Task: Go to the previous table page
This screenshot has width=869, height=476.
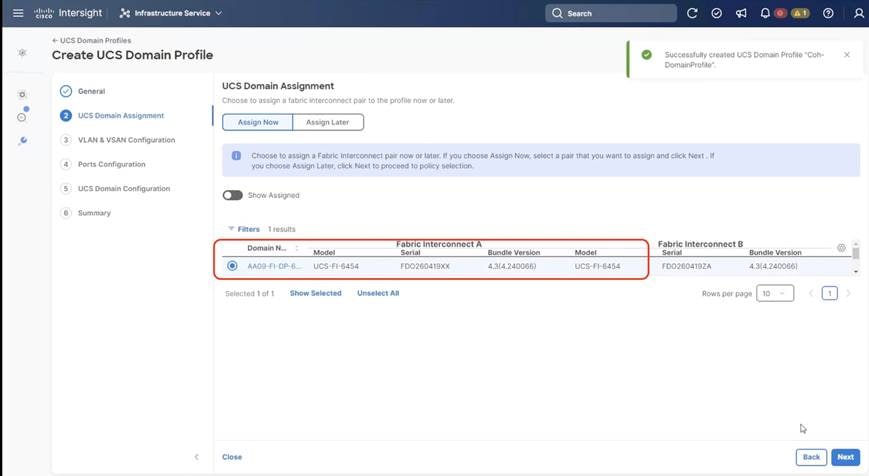Action: click(811, 293)
